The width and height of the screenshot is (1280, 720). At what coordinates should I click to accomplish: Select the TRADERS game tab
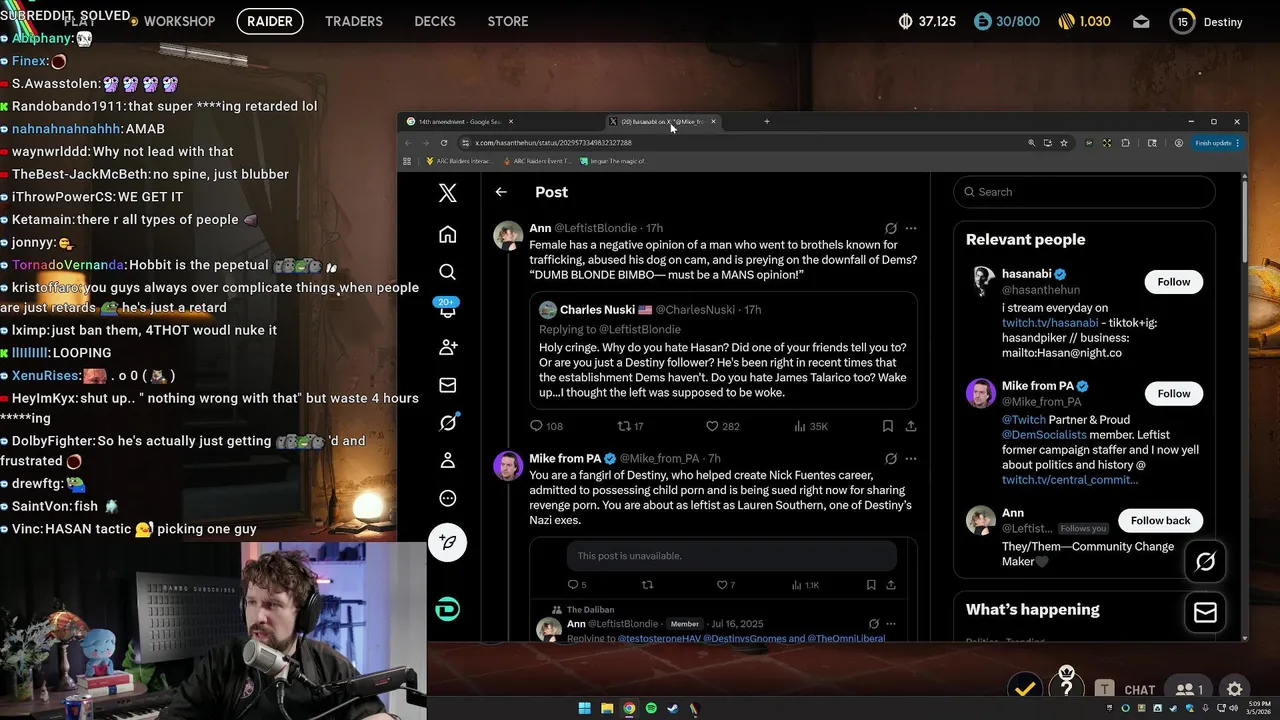(354, 21)
